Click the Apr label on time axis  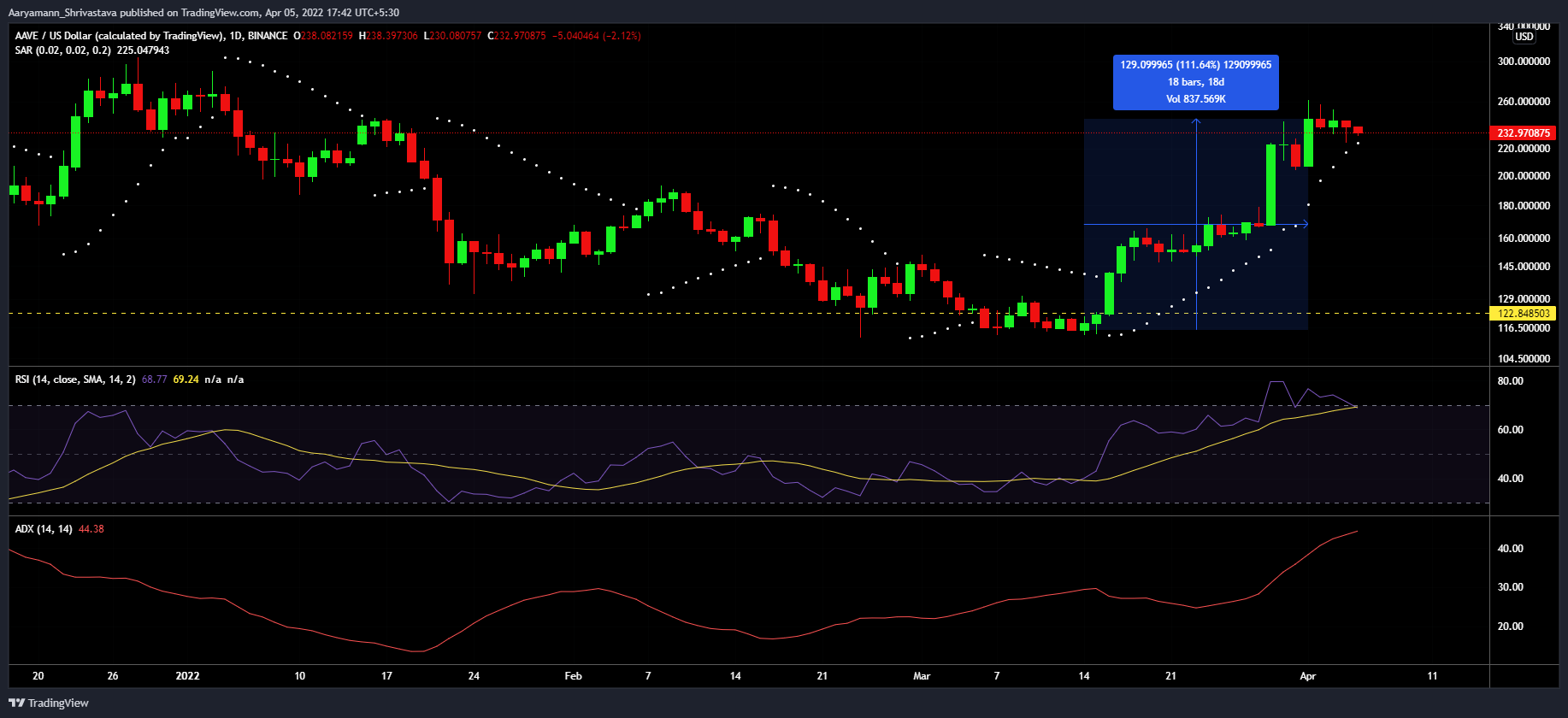1307,676
